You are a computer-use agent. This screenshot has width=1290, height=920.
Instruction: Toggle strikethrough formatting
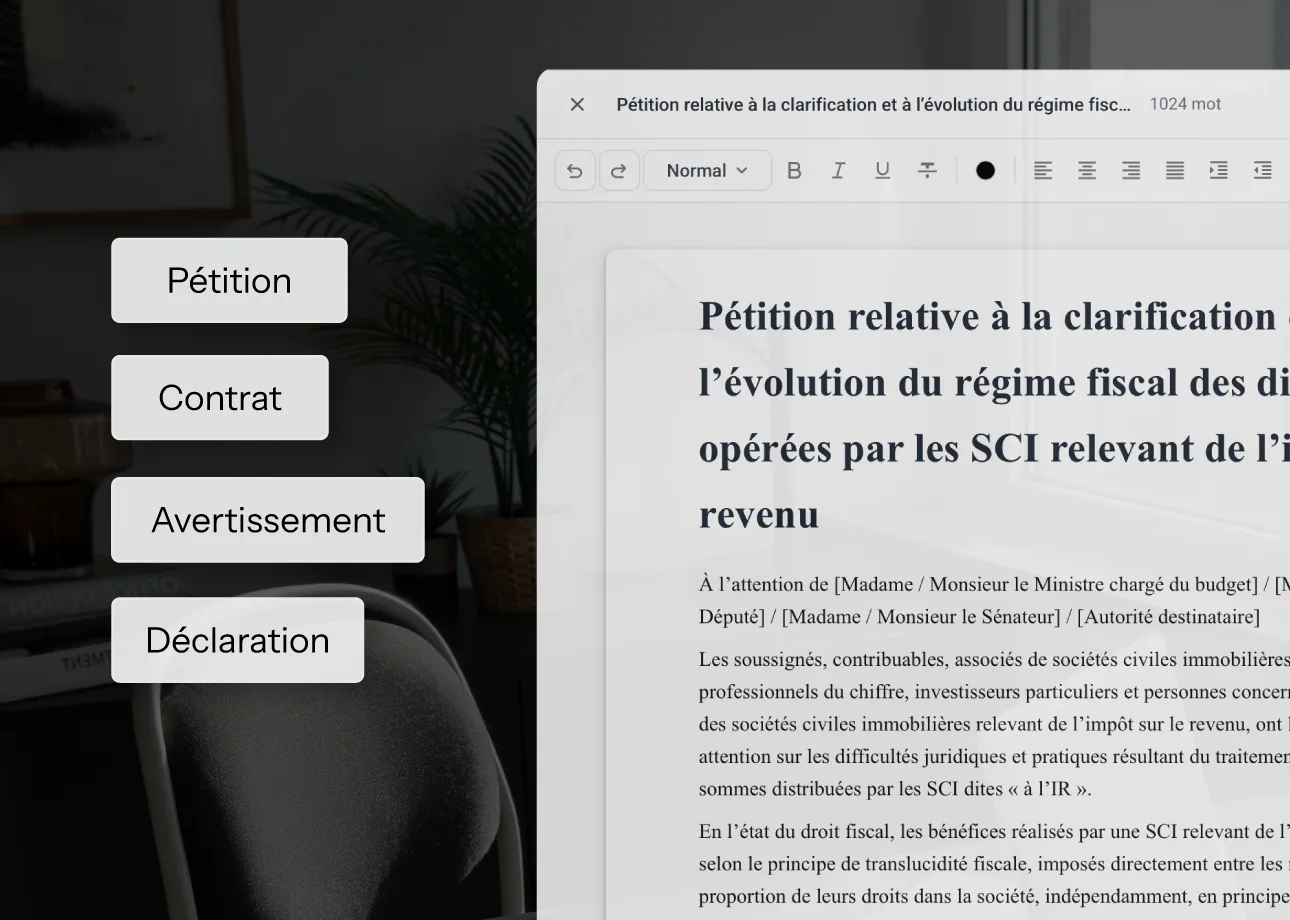[927, 171]
